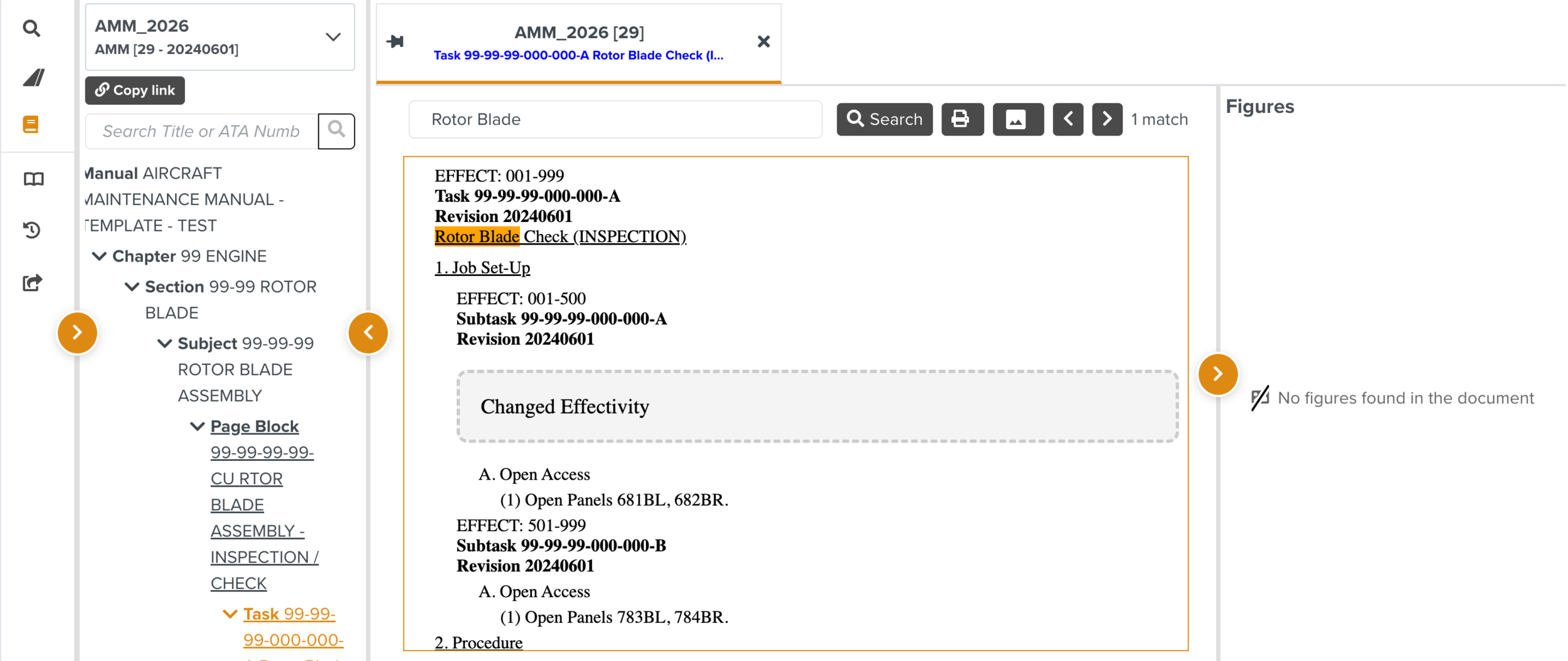The image size is (1568, 661).
Task: Collapse the left navigation panel orange arrow
Action: [368, 332]
